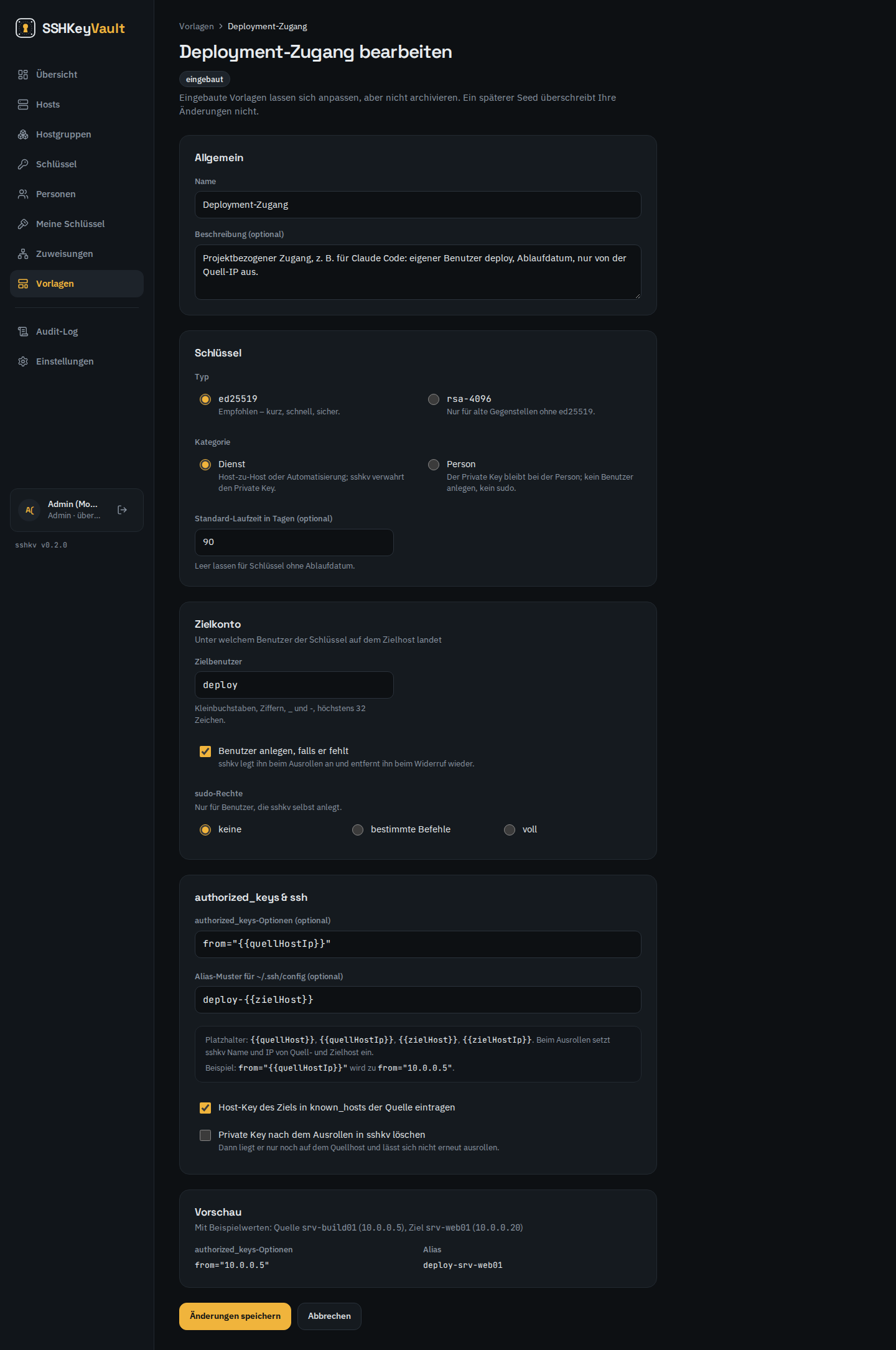Click the SSHKeyVault logo icon
Image resolution: width=896 pixels, height=1350 pixels.
(26, 28)
